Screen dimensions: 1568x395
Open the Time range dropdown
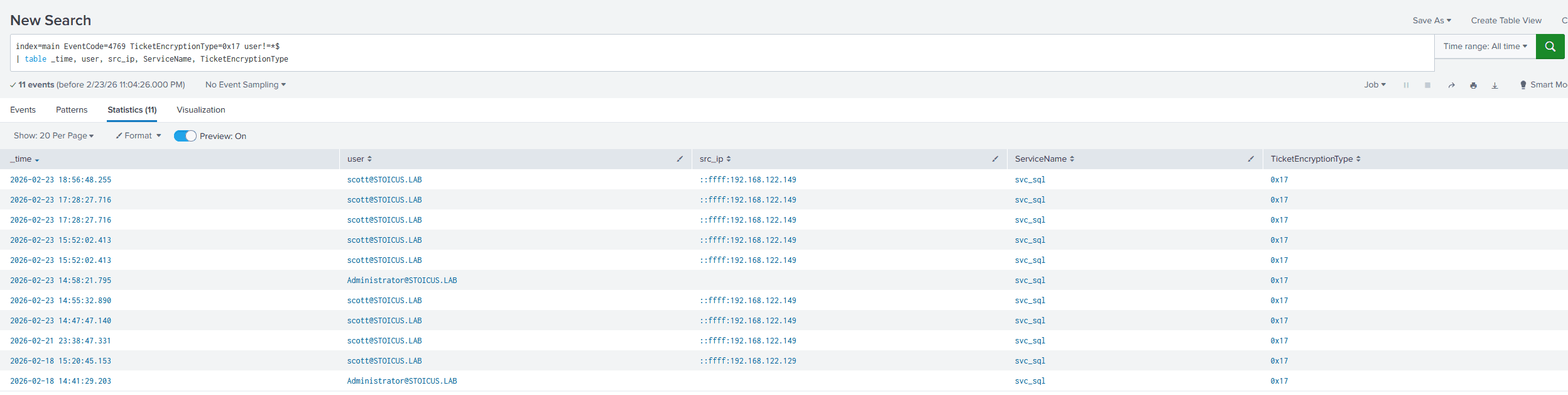point(1484,47)
